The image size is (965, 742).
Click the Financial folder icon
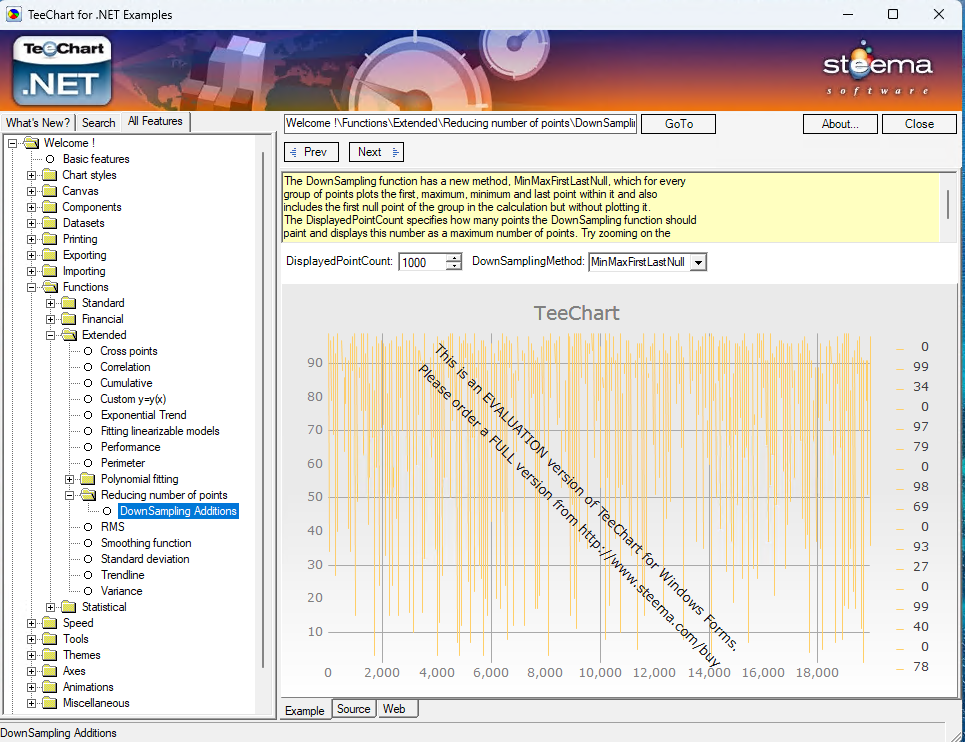click(x=69, y=319)
